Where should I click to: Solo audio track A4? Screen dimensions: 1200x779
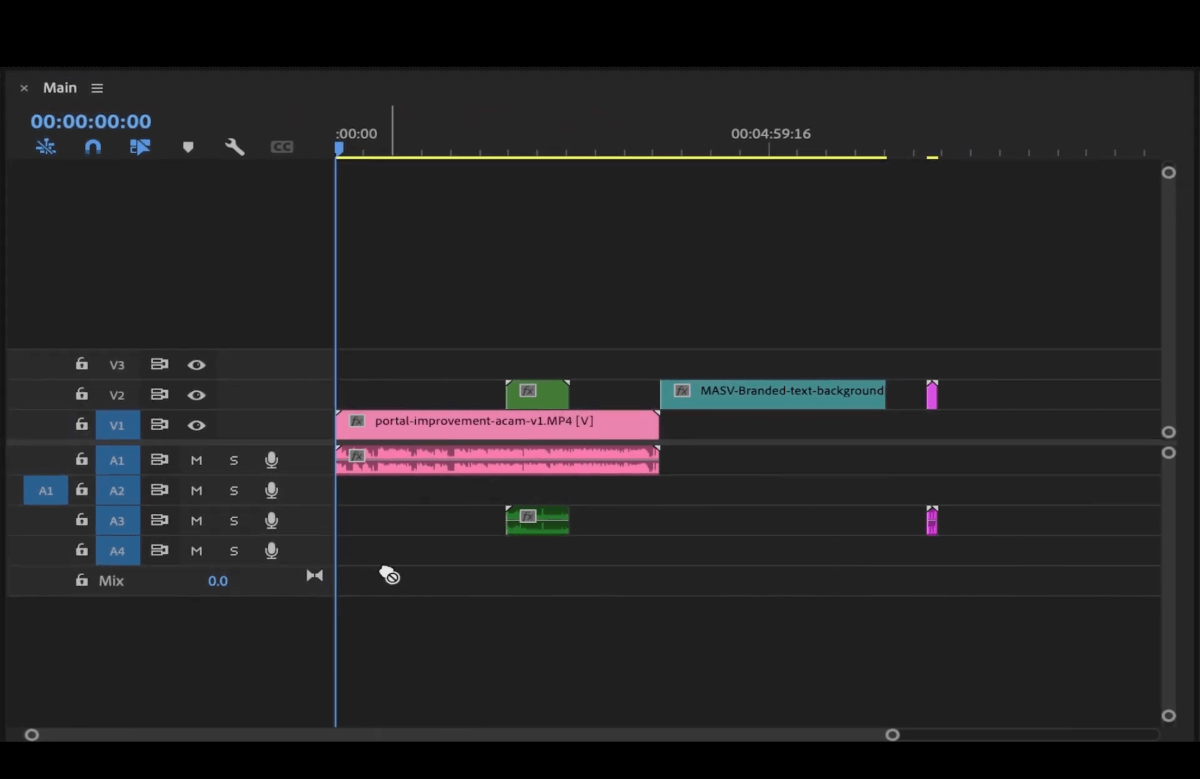pos(234,550)
